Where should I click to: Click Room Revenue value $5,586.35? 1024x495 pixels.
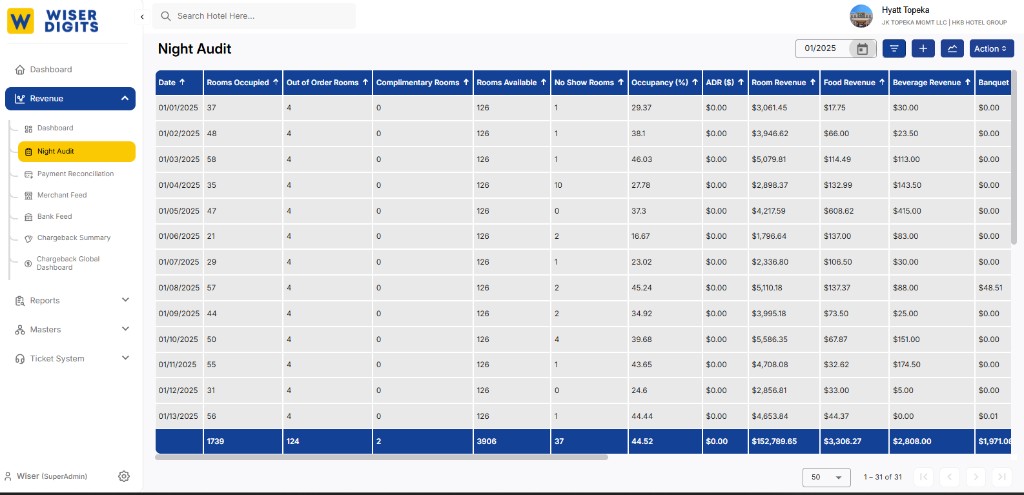769,339
